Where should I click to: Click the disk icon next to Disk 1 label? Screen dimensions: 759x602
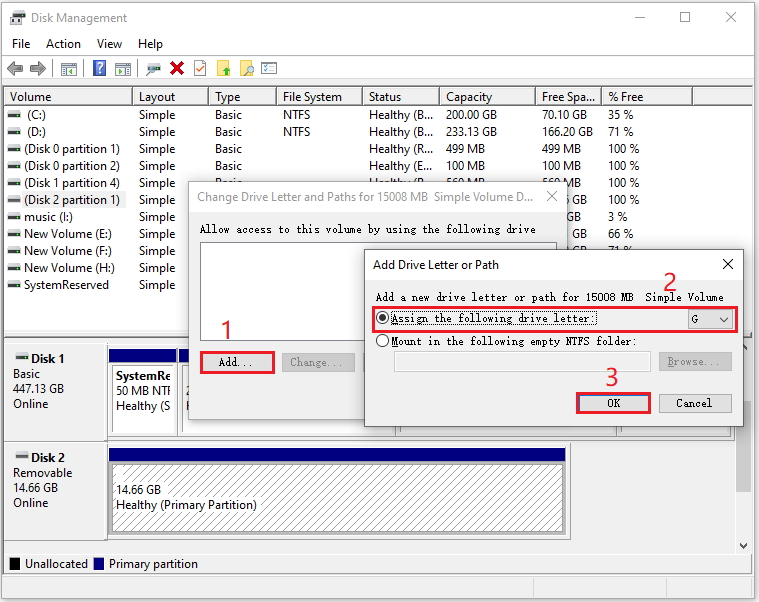tap(22, 357)
